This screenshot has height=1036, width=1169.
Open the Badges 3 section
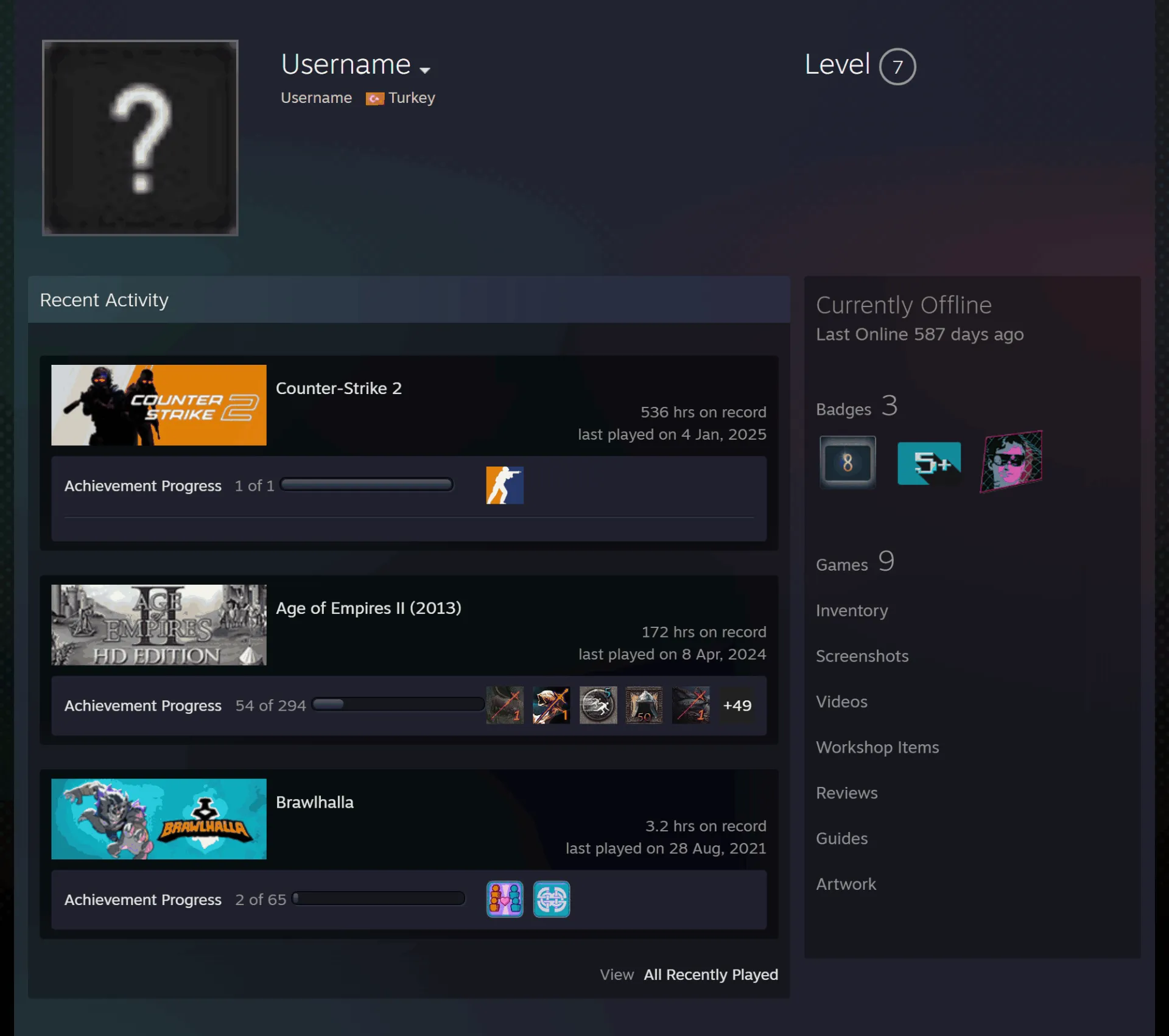(857, 406)
